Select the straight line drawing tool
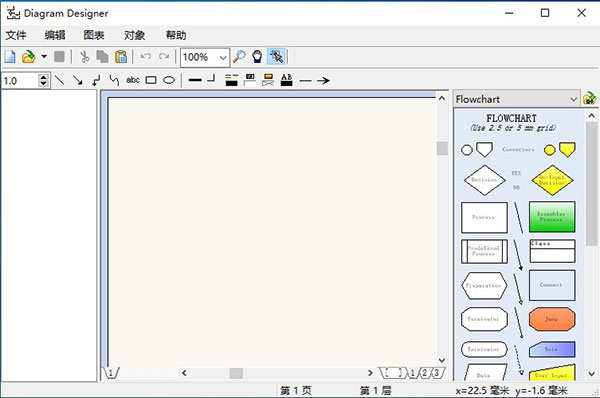The height and width of the screenshot is (398, 600). (x=59, y=80)
